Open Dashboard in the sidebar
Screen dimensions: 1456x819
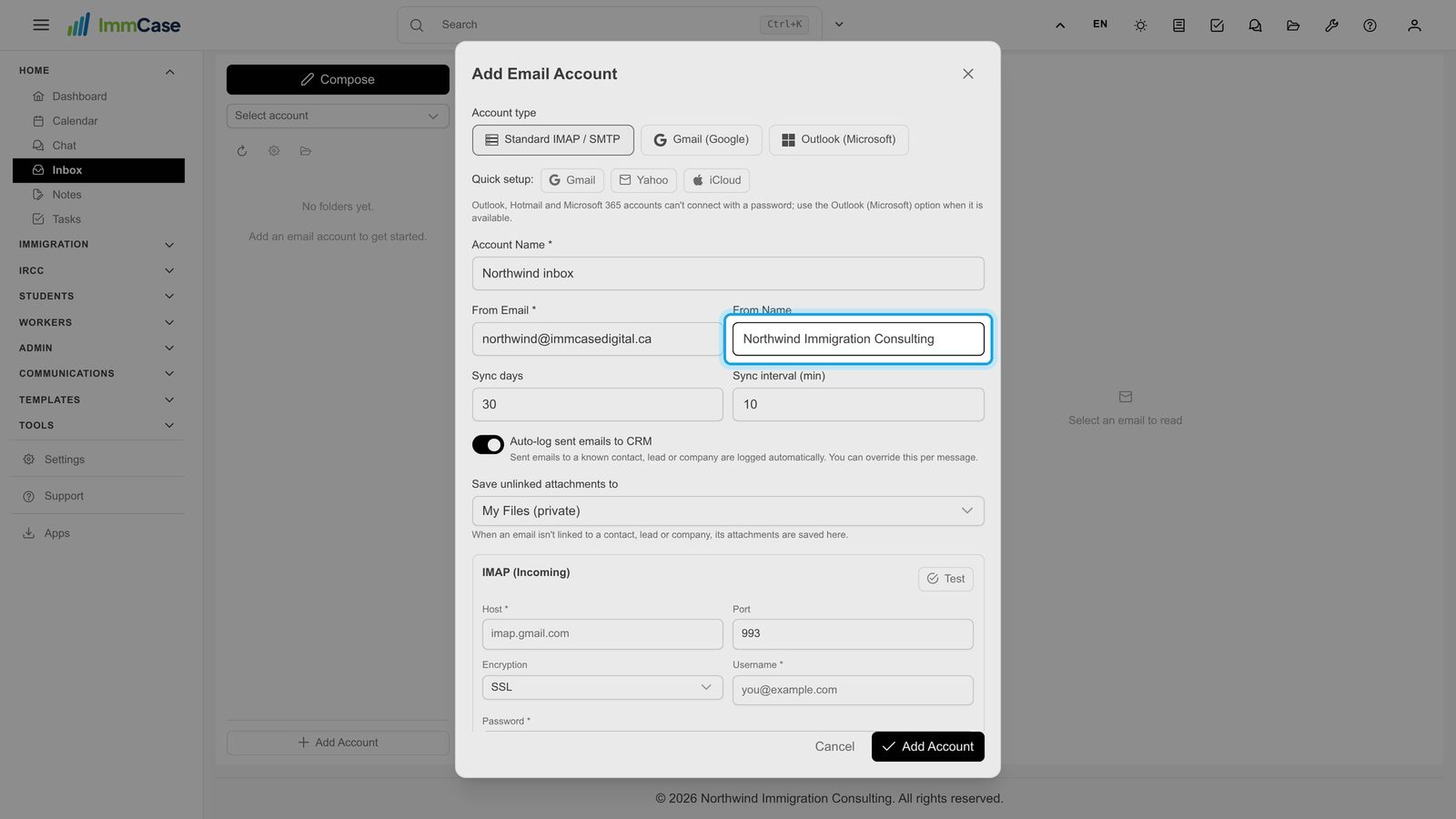79,96
